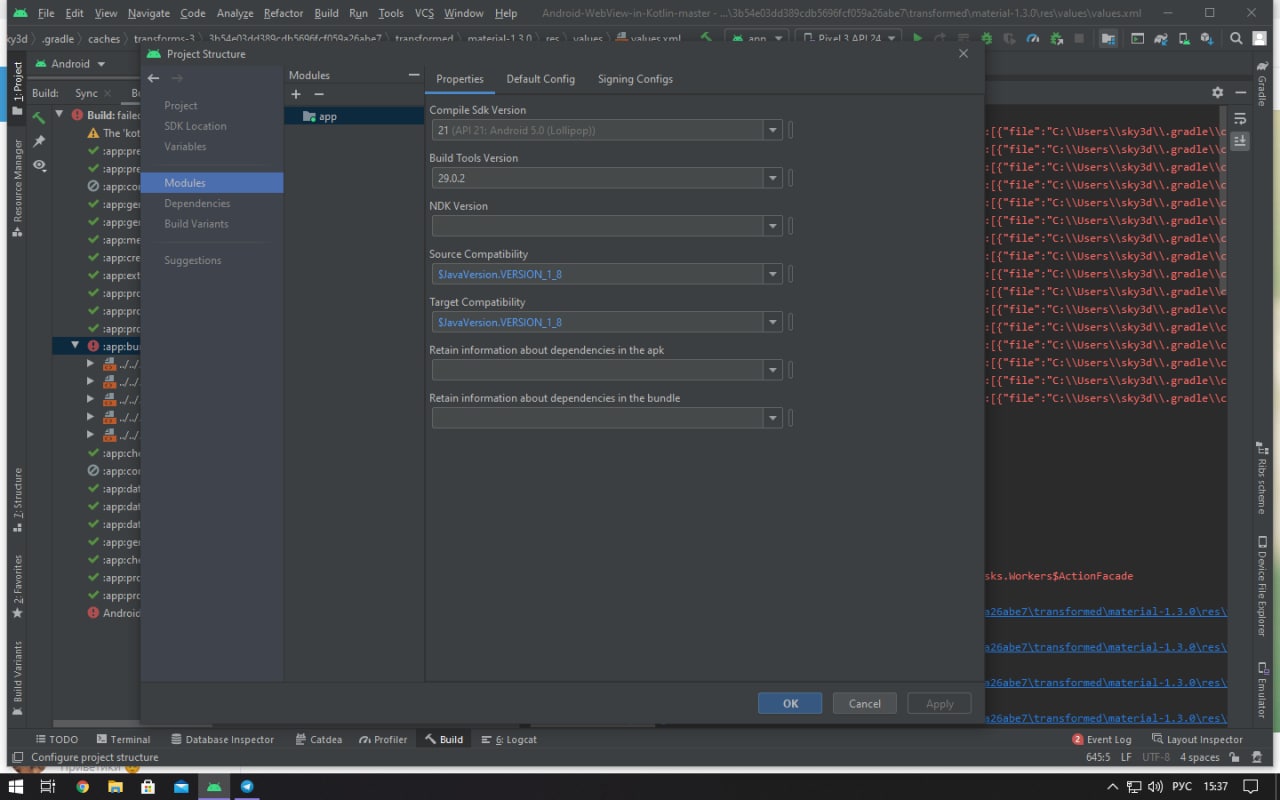Open the Target Compatibility dropdown
Screen dimensions: 1280x800
coord(772,322)
